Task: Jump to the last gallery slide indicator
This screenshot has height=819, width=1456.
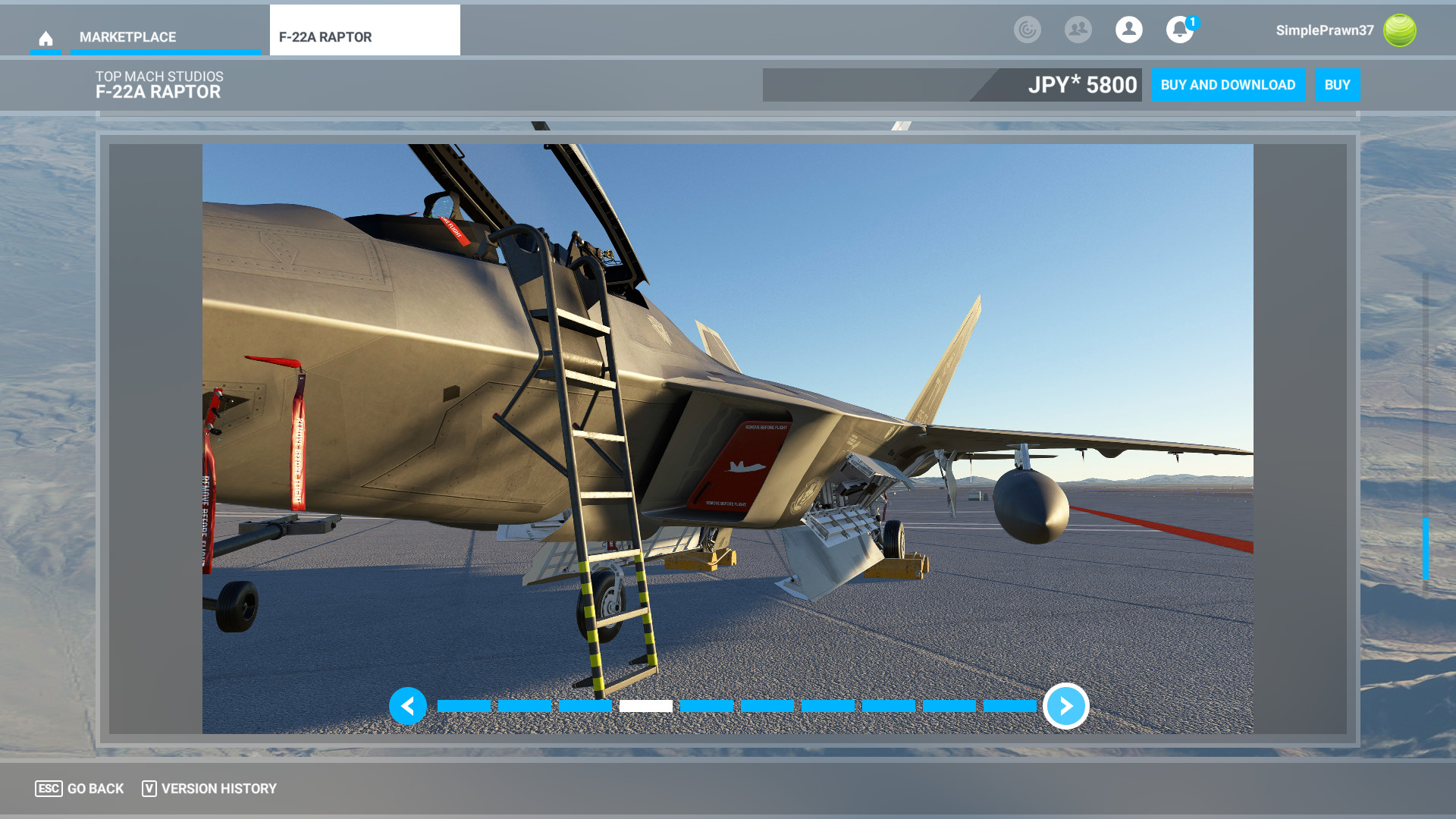Action: 1009,706
